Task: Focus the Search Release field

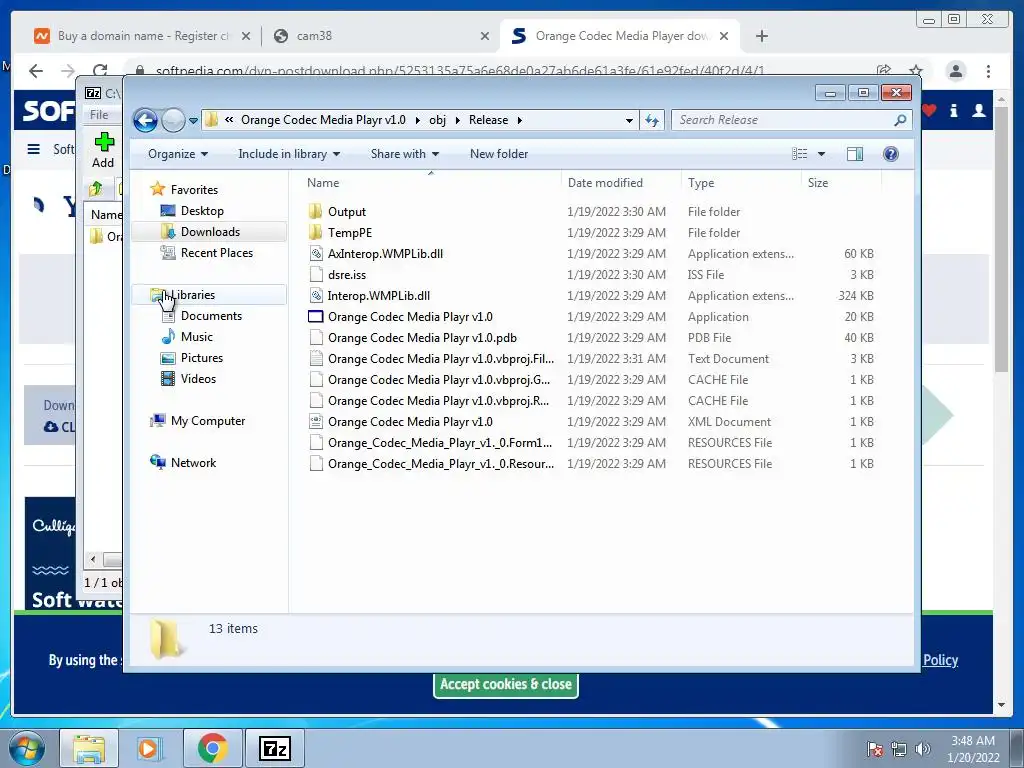Action: click(782, 120)
